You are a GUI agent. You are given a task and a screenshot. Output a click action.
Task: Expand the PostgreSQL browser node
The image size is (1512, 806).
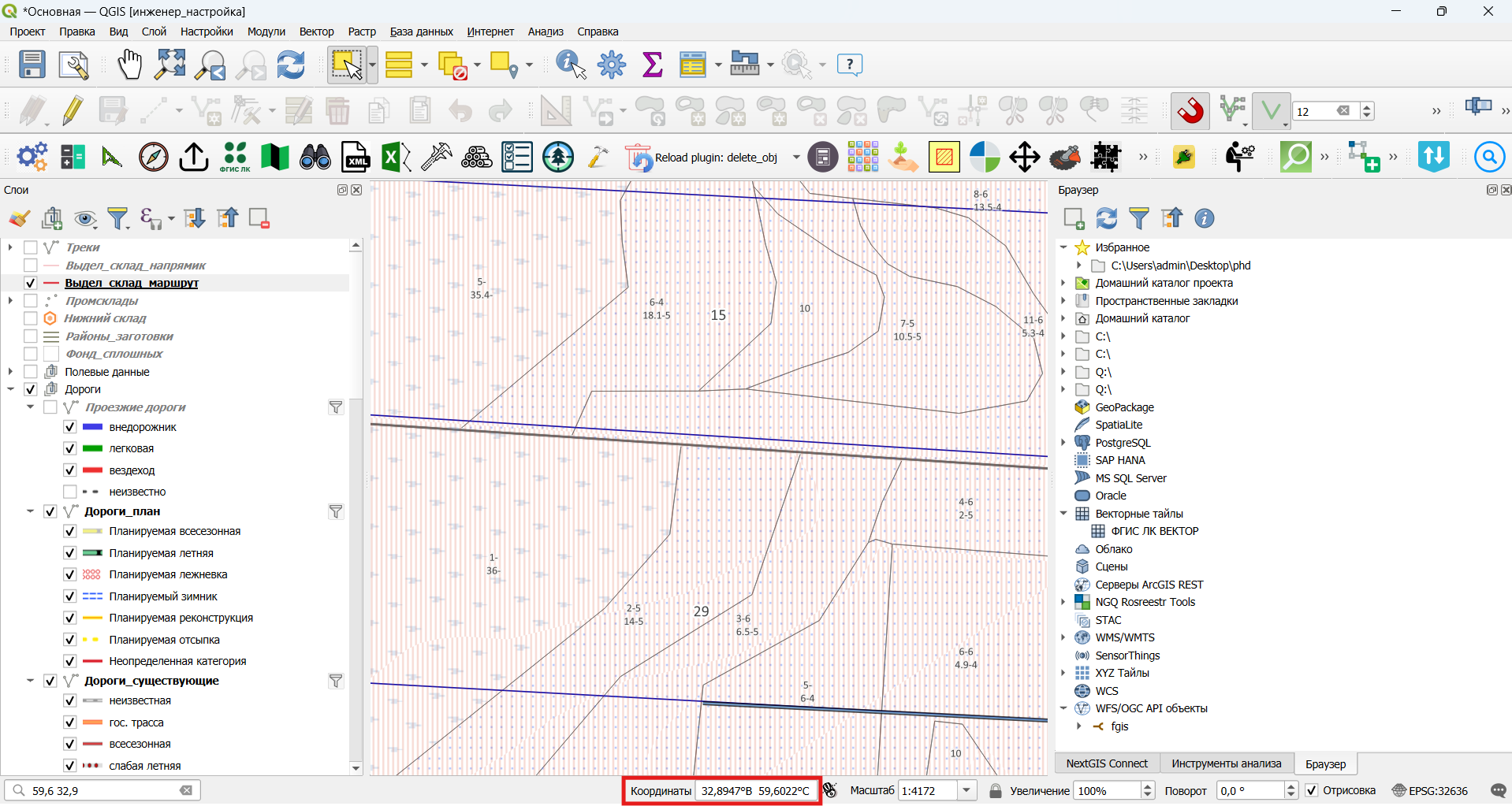coord(1063,443)
